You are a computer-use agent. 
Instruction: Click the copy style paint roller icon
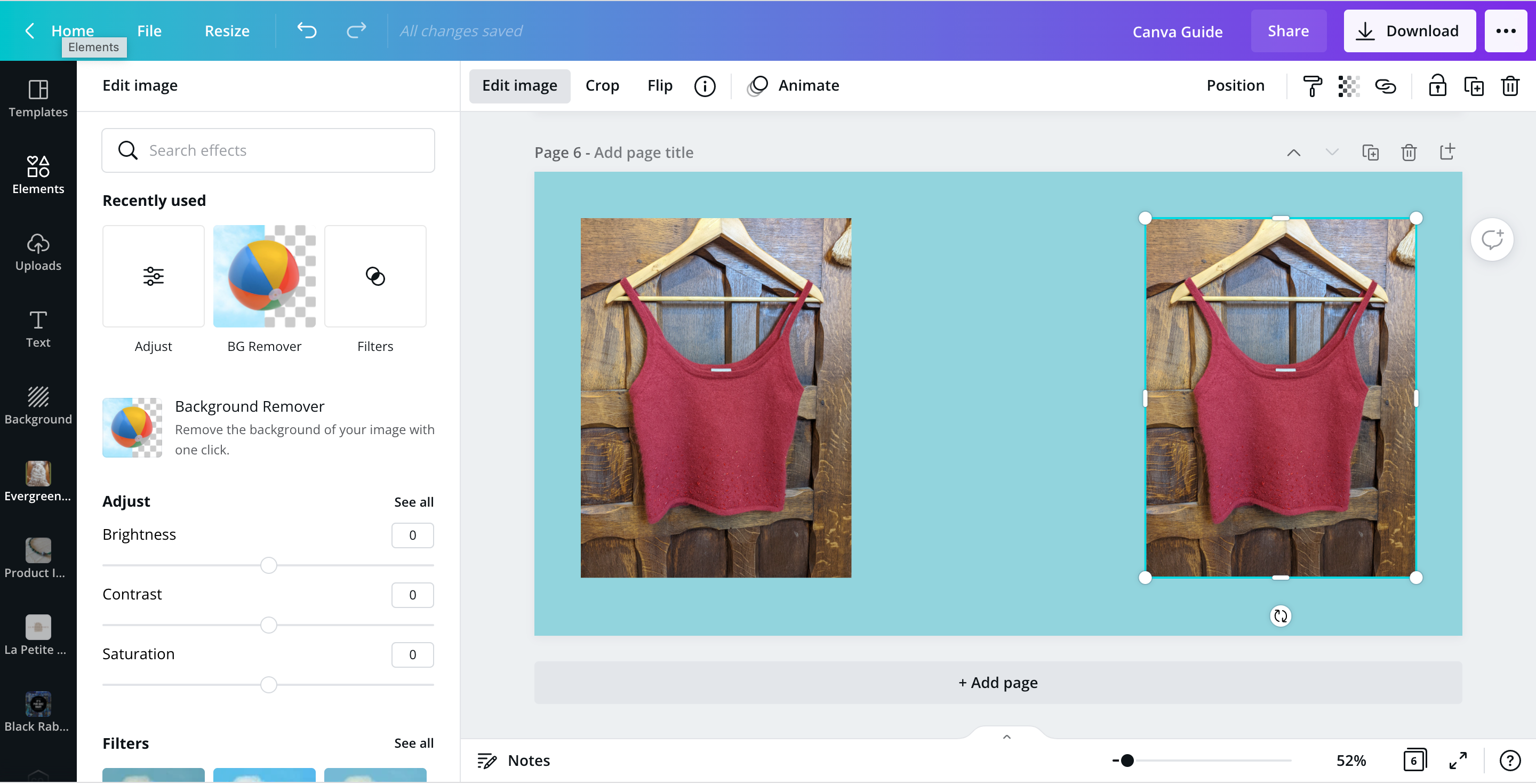[1312, 86]
